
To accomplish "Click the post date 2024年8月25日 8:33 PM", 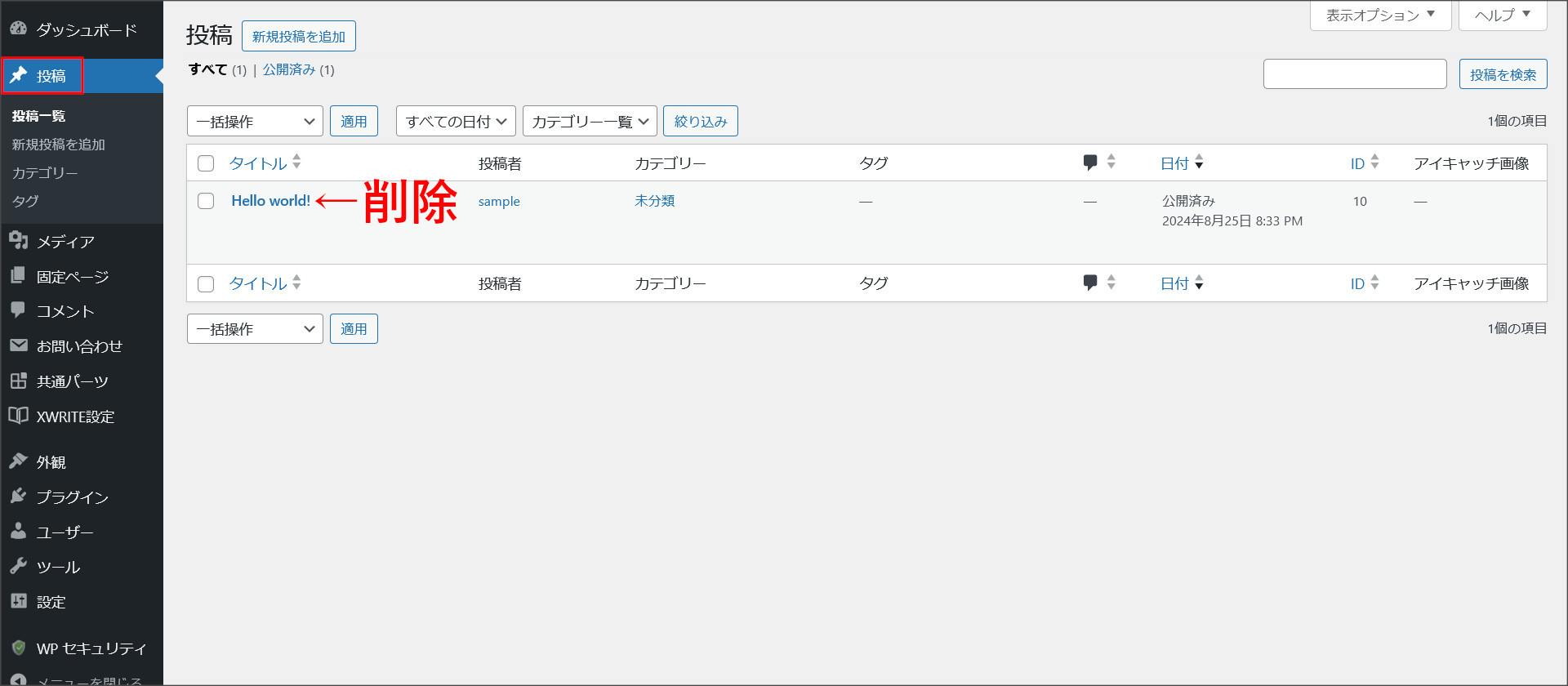I will click(1232, 221).
